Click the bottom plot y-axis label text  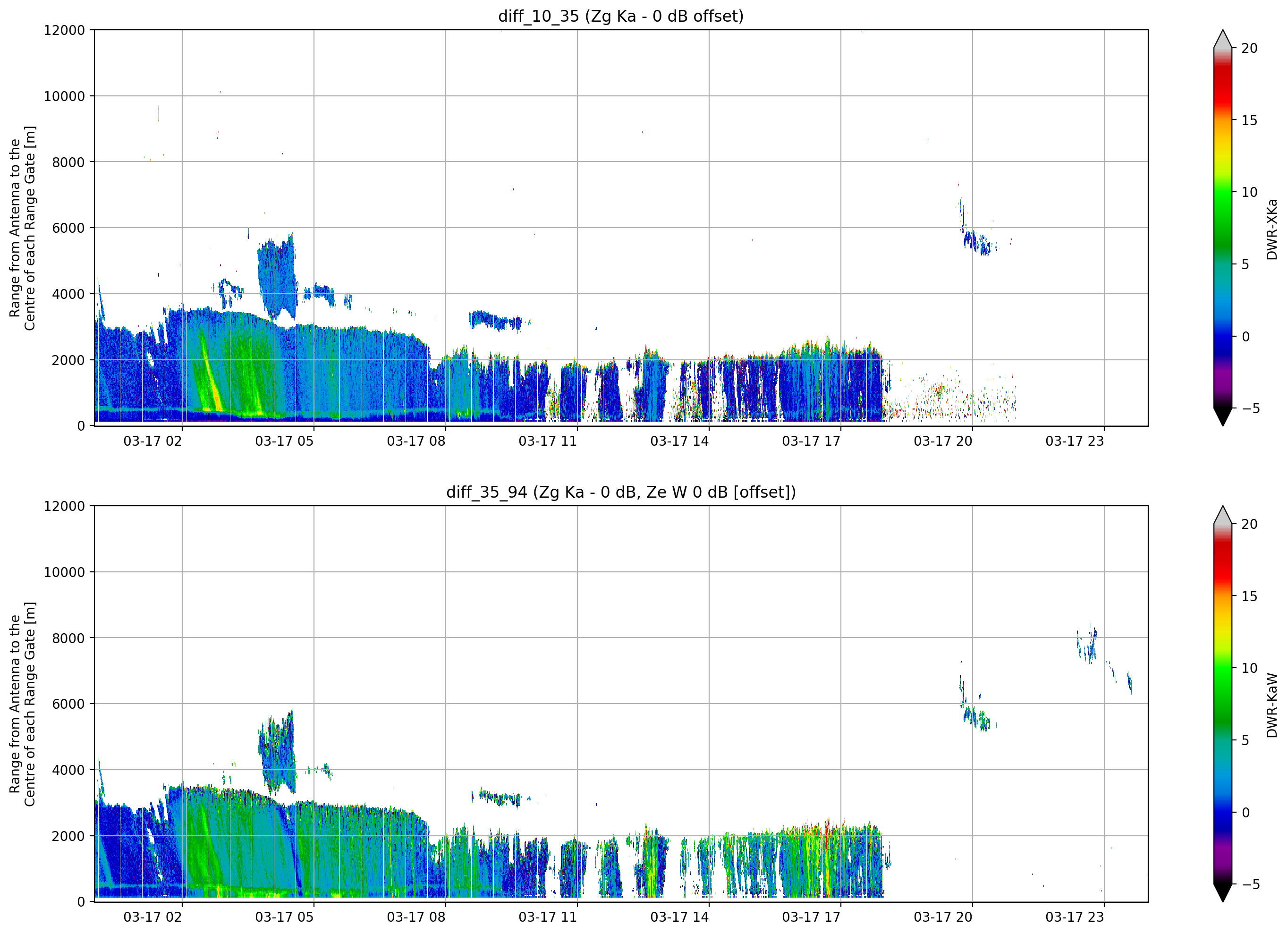coord(22,704)
